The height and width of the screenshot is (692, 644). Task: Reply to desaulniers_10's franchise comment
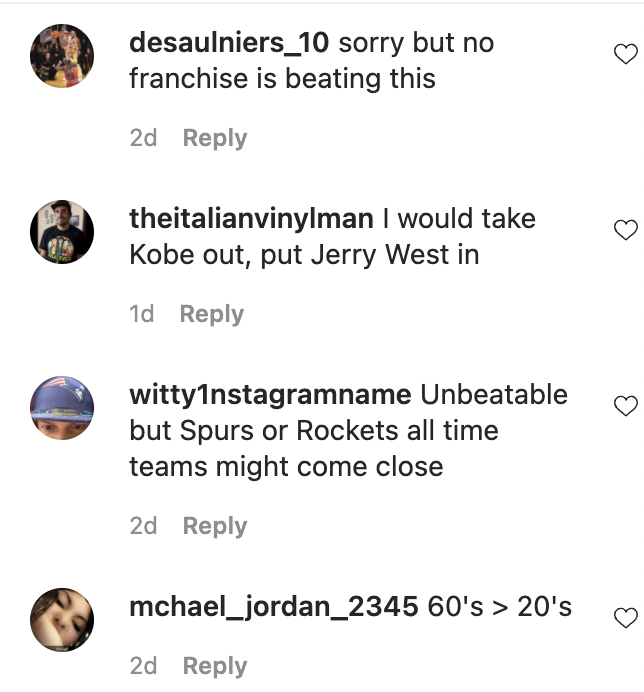pyautogui.click(x=214, y=138)
